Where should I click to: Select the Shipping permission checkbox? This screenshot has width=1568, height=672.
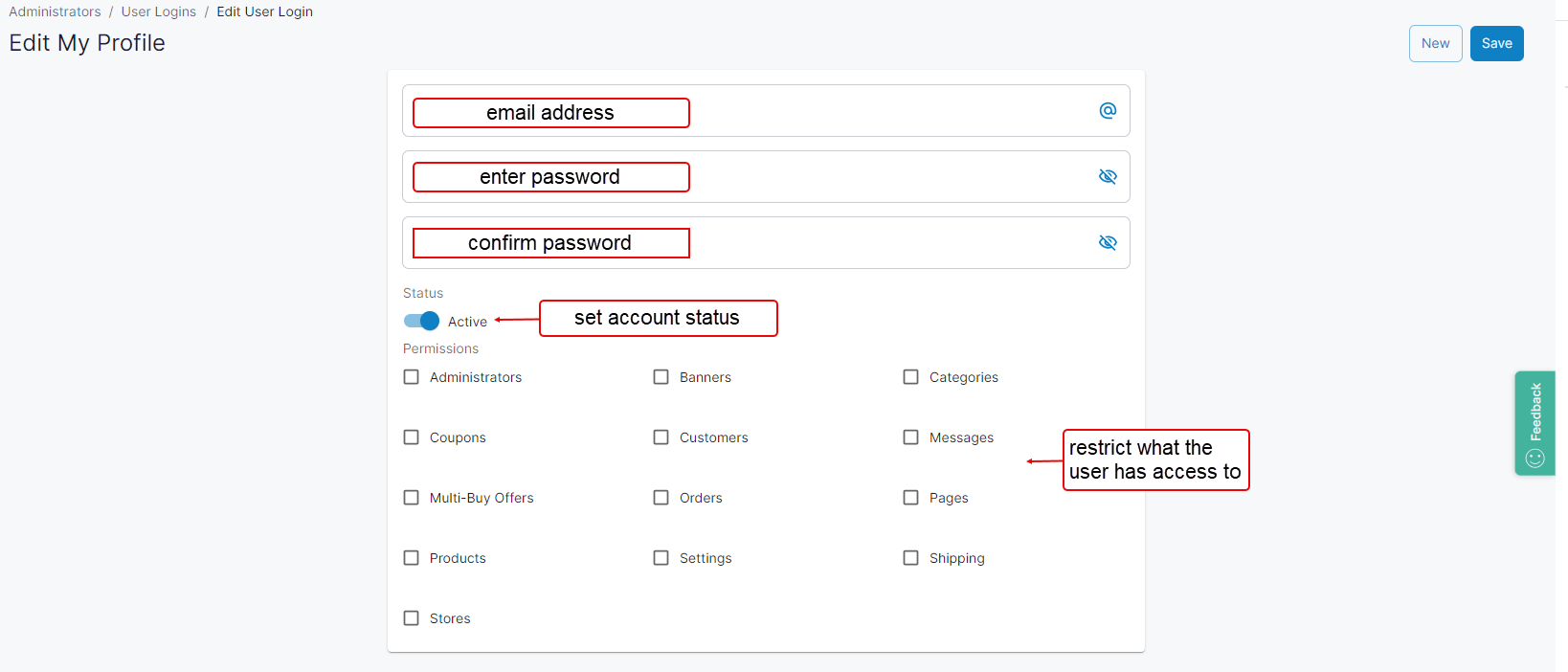pos(911,558)
